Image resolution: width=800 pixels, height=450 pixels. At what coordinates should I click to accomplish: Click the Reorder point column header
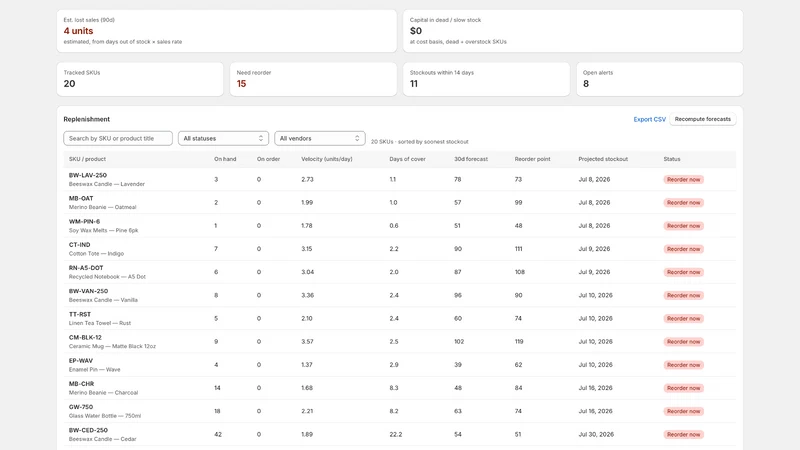tap(532, 159)
